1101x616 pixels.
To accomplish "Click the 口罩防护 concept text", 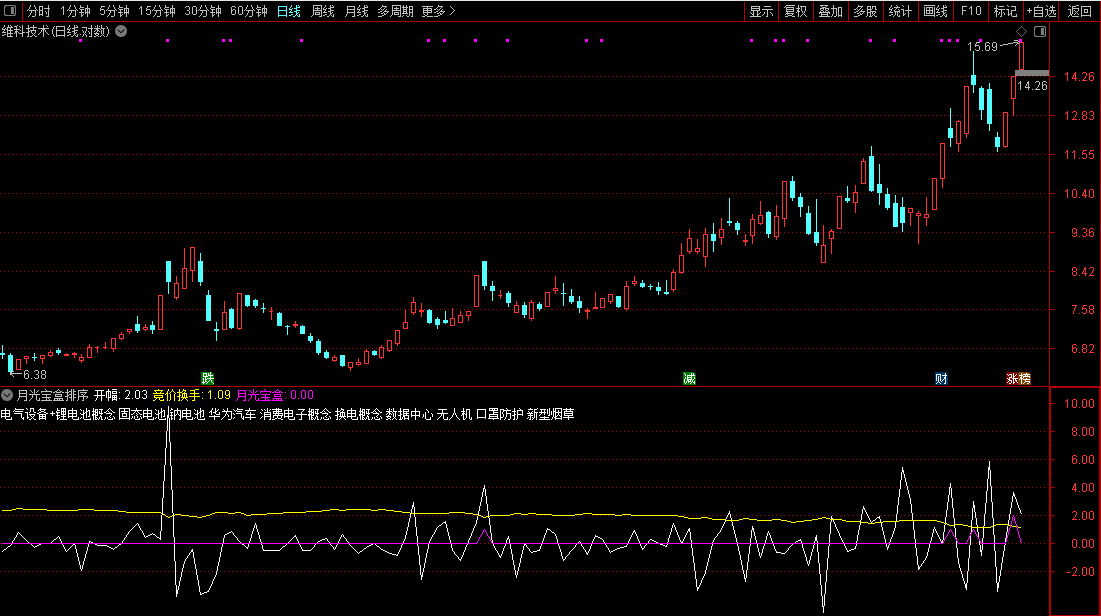I will click(500, 414).
